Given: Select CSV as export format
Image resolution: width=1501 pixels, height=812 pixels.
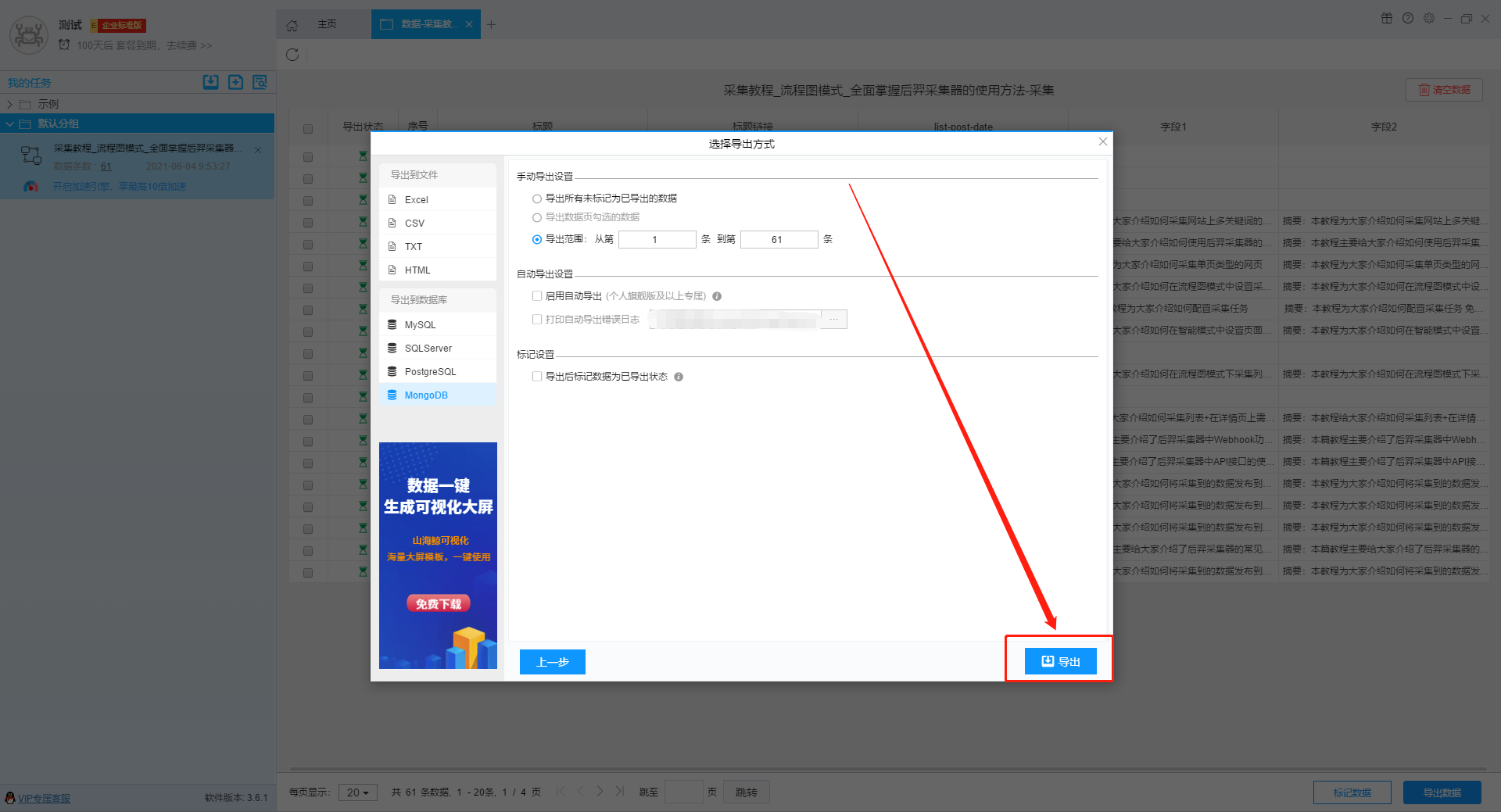Looking at the screenshot, I should pos(438,223).
